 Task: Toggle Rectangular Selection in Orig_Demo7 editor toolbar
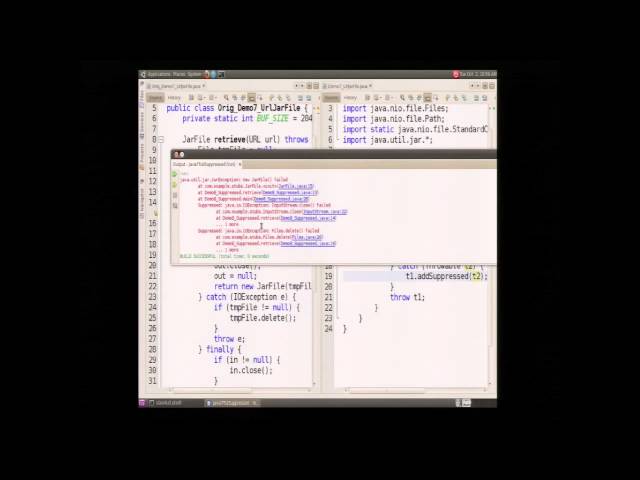(260, 98)
